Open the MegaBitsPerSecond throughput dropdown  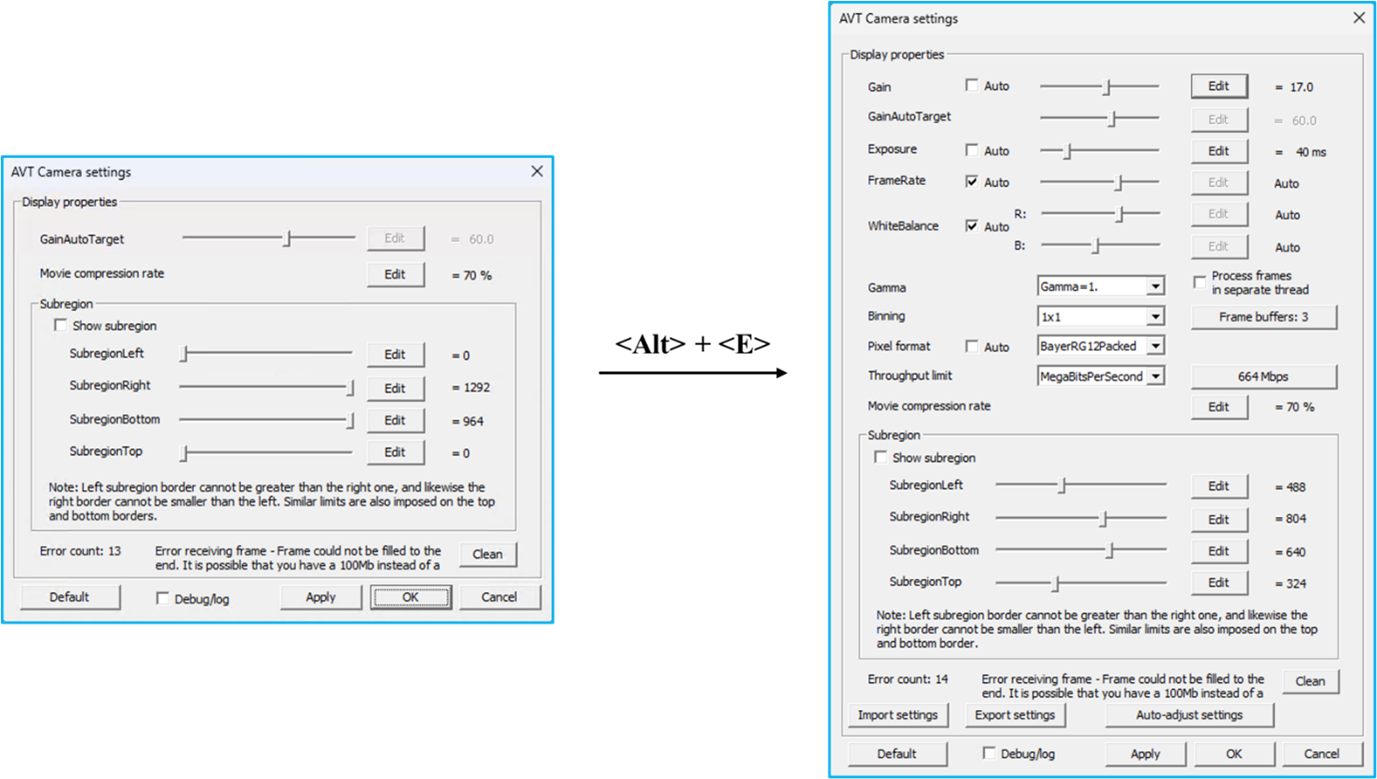[1155, 377]
